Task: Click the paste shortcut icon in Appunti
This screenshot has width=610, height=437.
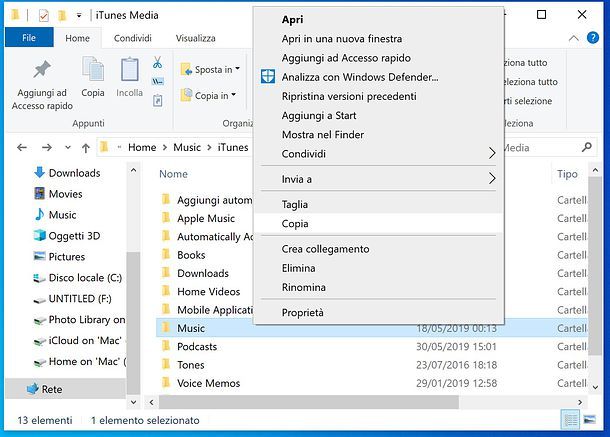Action: tap(158, 101)
